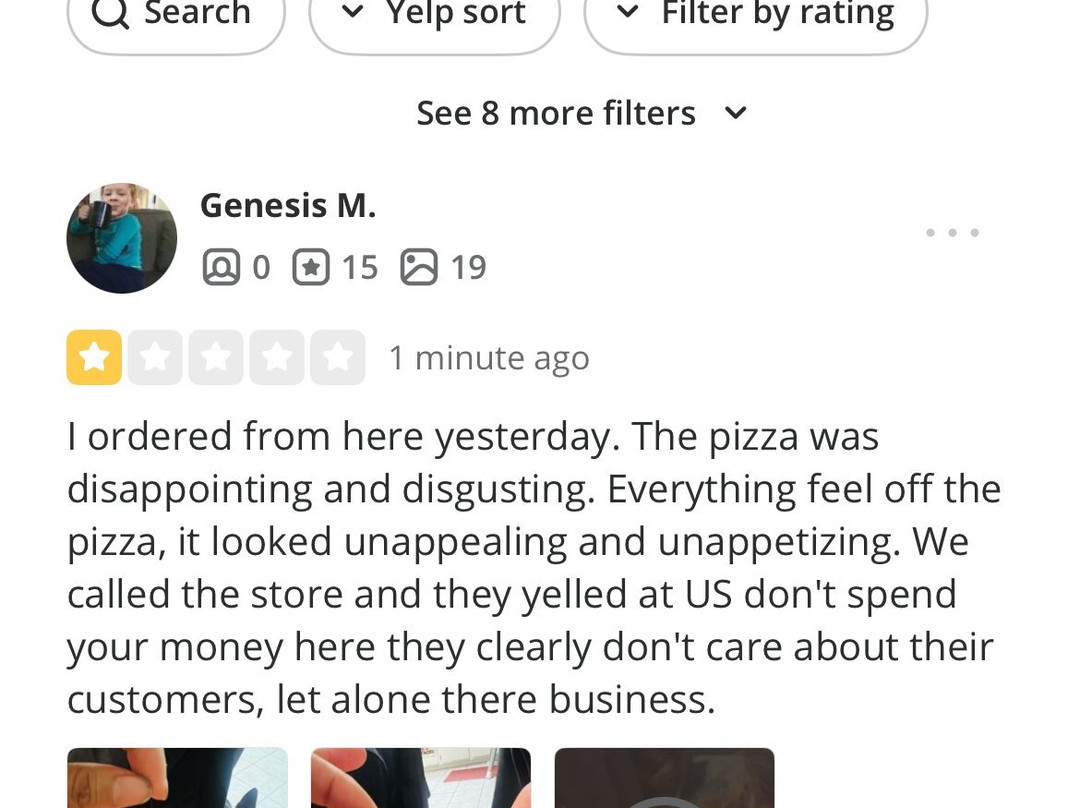Expand See 8 more filters

point(581,113)
